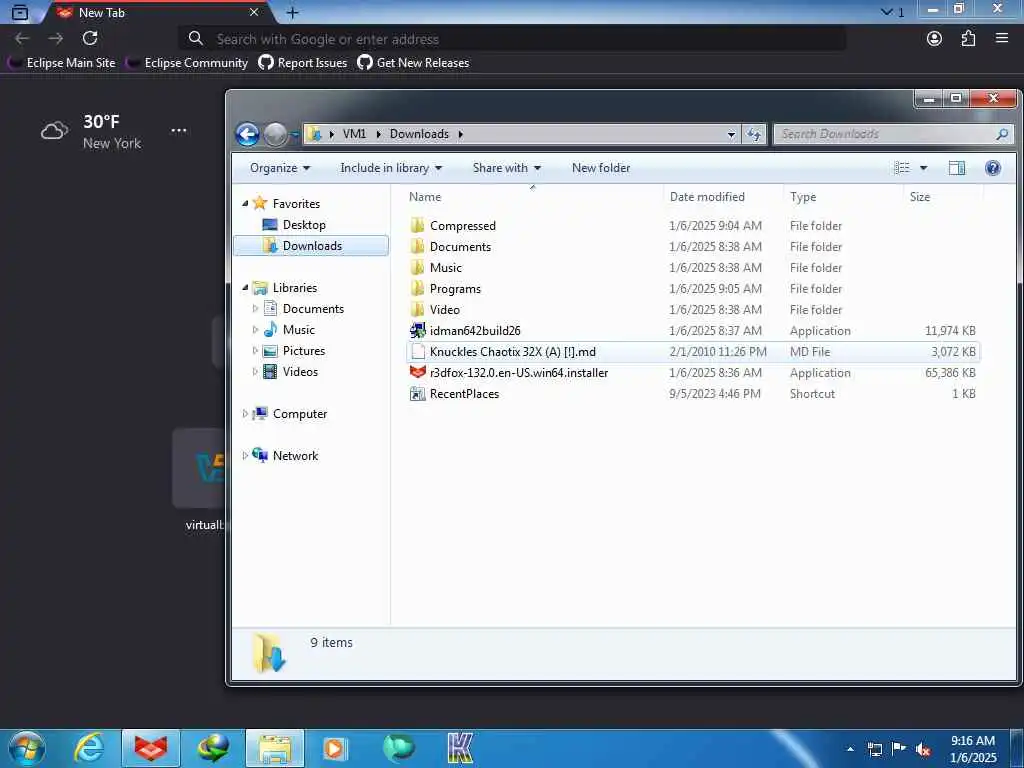The height and width of the screenshot is (768, 1024).
Task: Change the view using the view icon
Action: pos(901,168)
